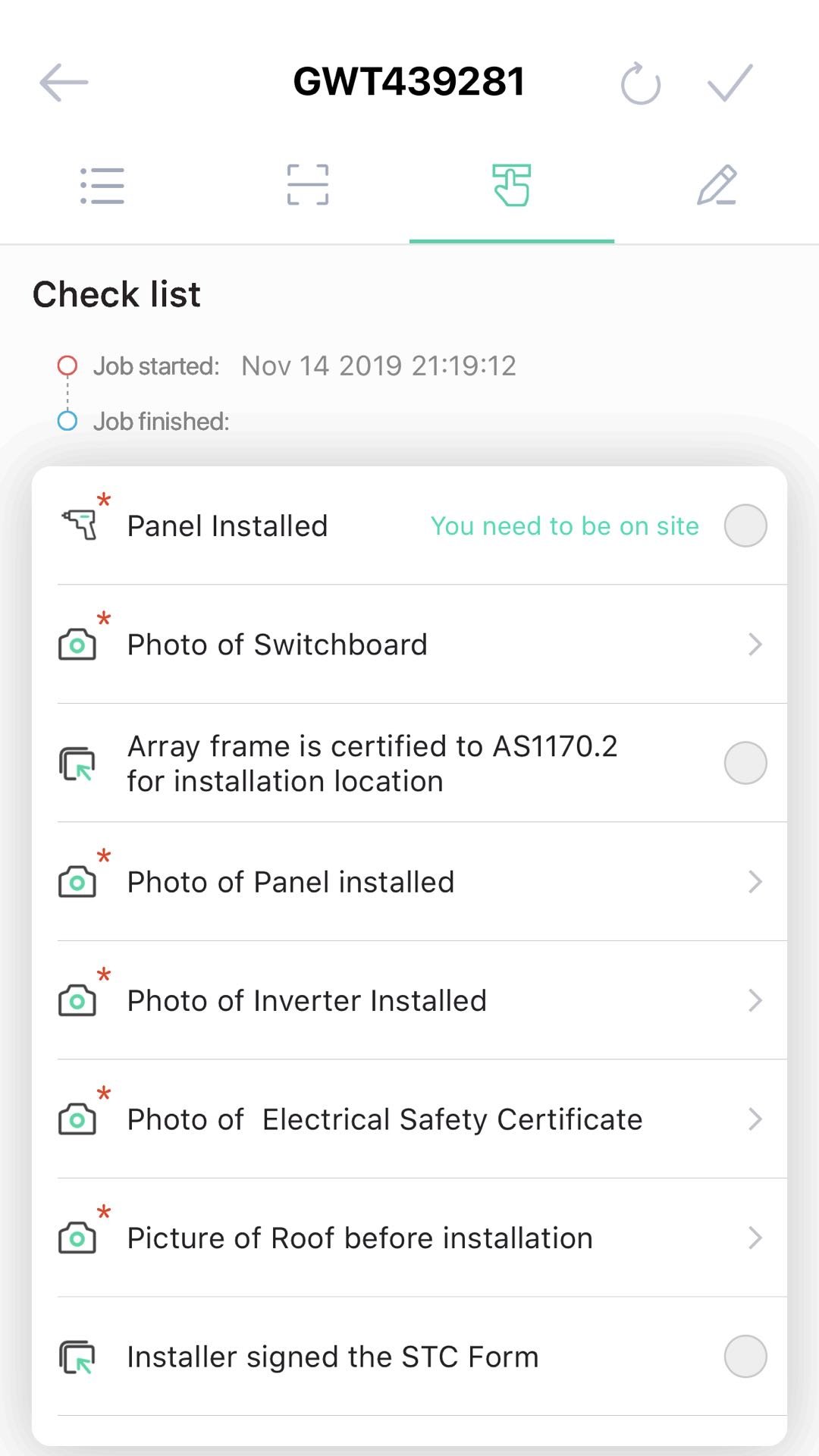Click the refresh icon in header
The width and height of the screenshot is (819, 1456).
(x=641, y=83)
